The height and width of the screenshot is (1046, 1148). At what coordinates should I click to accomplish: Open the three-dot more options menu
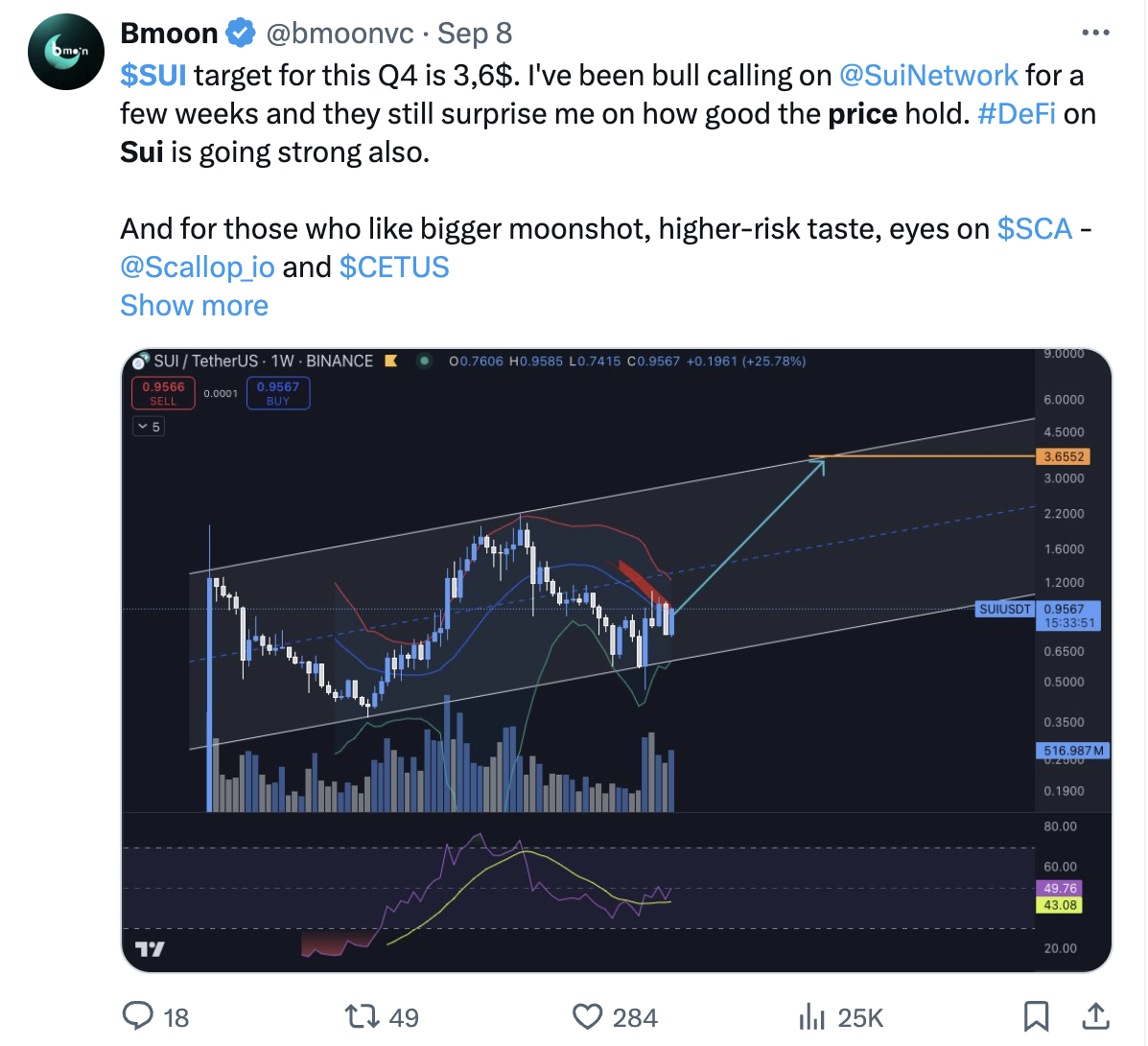click(1094, 34)
